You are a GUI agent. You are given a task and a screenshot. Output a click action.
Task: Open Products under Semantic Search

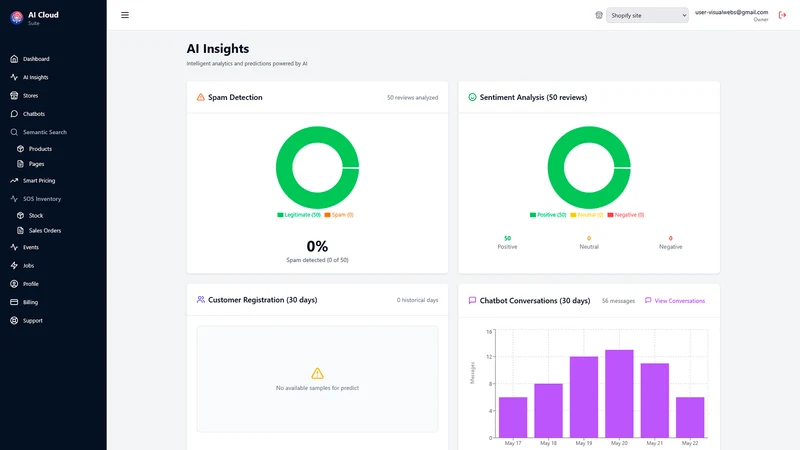point(40,149)
